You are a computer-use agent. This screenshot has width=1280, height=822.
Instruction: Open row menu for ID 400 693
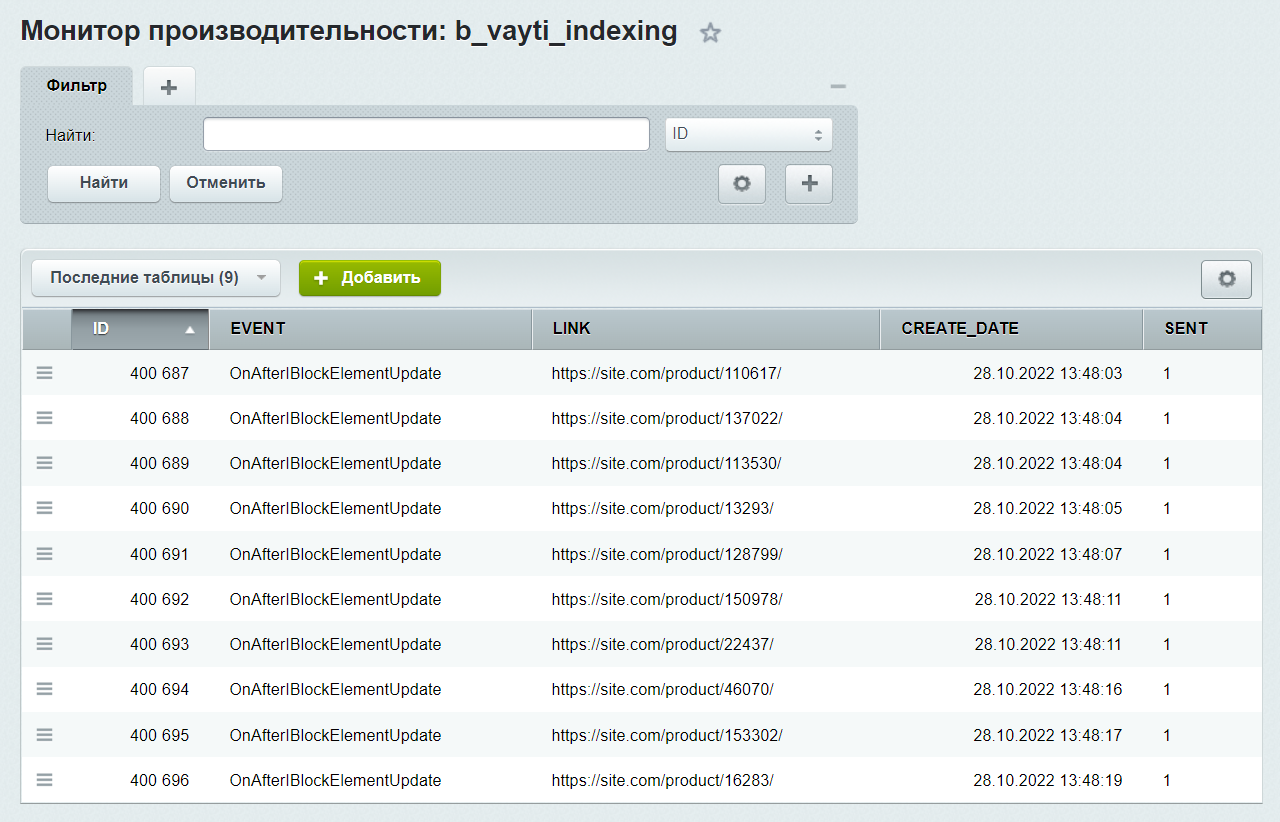(x=45, y=644)
